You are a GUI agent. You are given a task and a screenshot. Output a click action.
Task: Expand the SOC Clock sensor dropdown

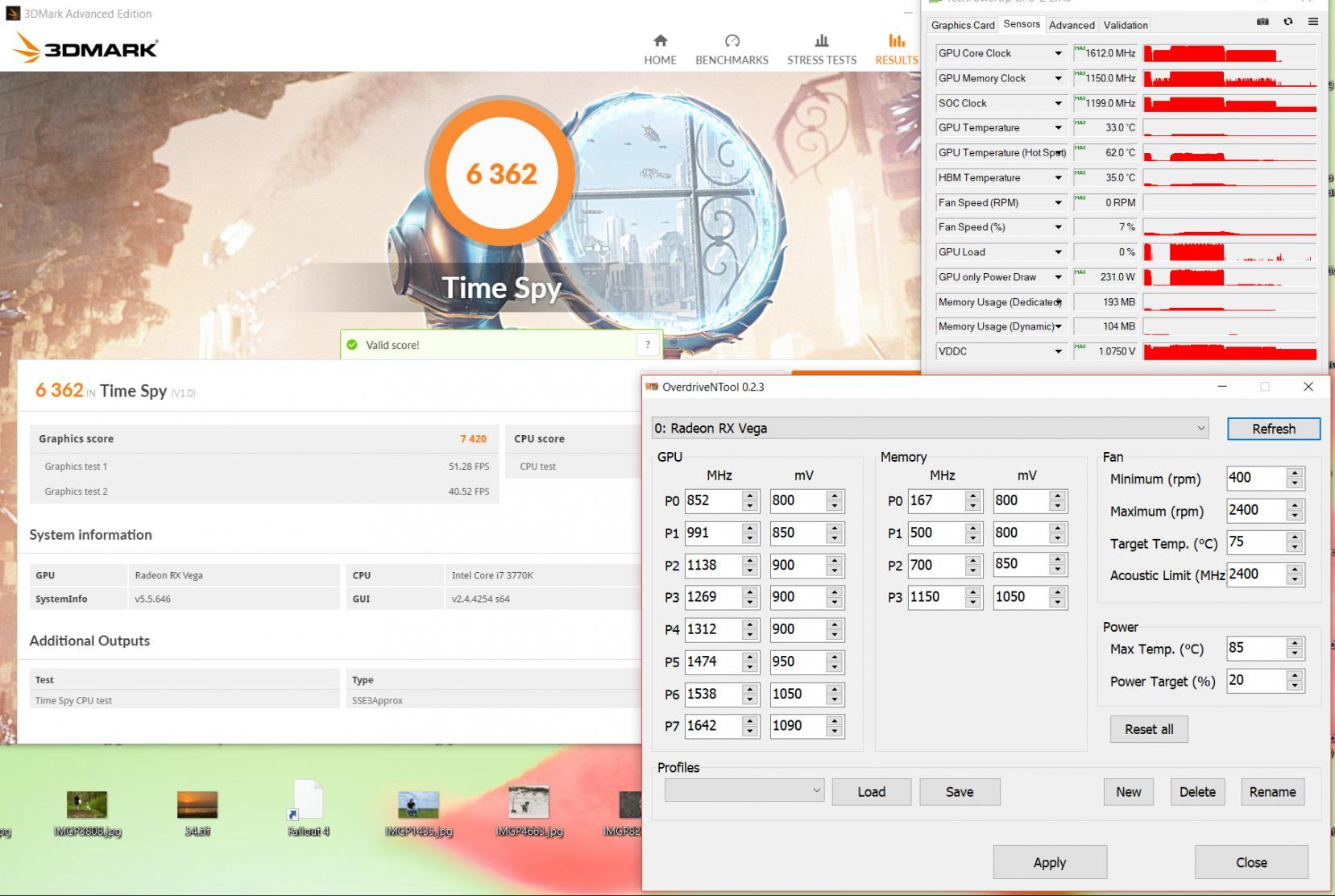point(1058,103)
